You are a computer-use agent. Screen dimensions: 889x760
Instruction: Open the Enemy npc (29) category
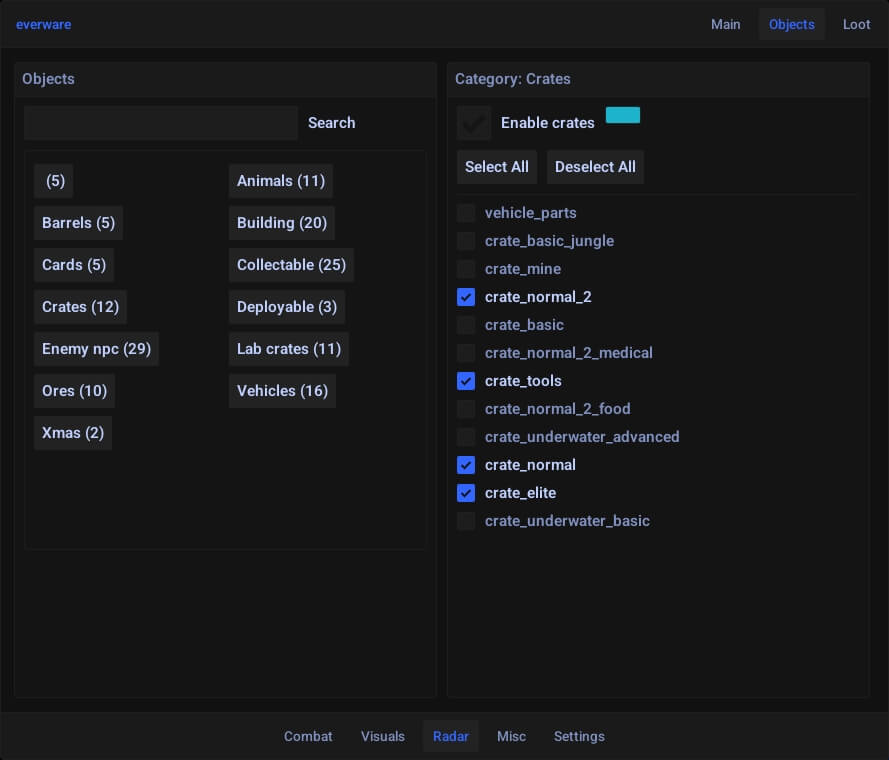click(96, 349)
